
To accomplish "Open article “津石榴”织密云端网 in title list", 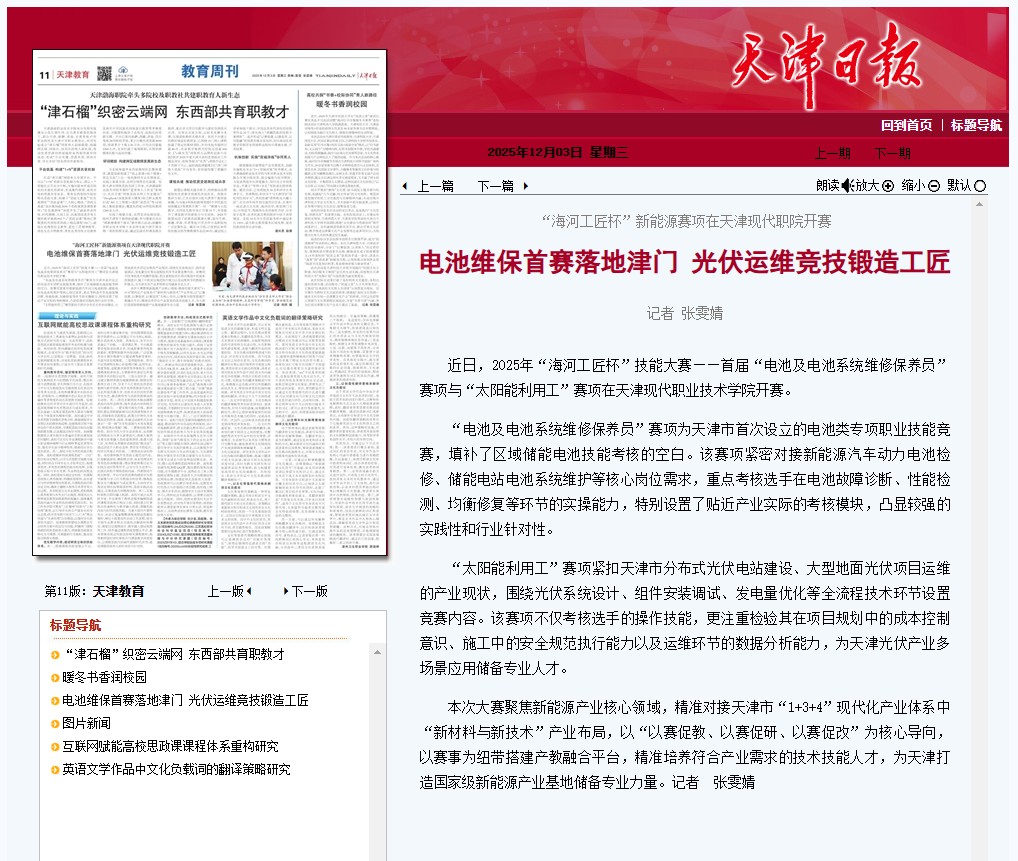I will pyautogui.click(x=173, y=654).
